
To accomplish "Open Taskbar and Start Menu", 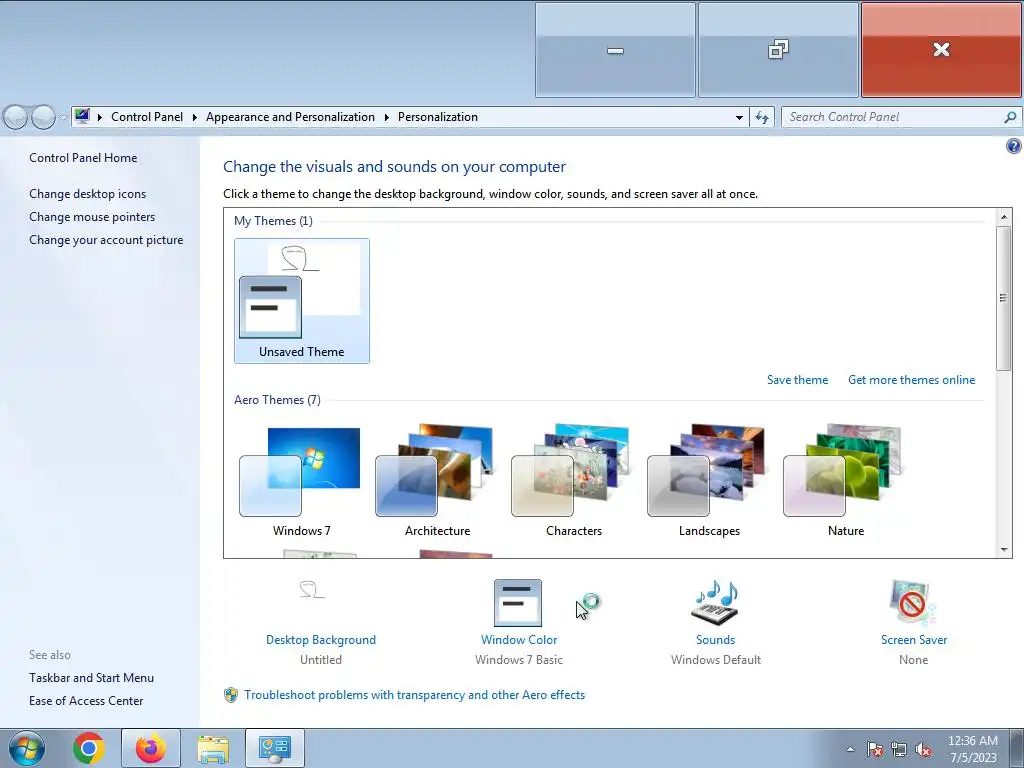I will click(x=91, y=678).
